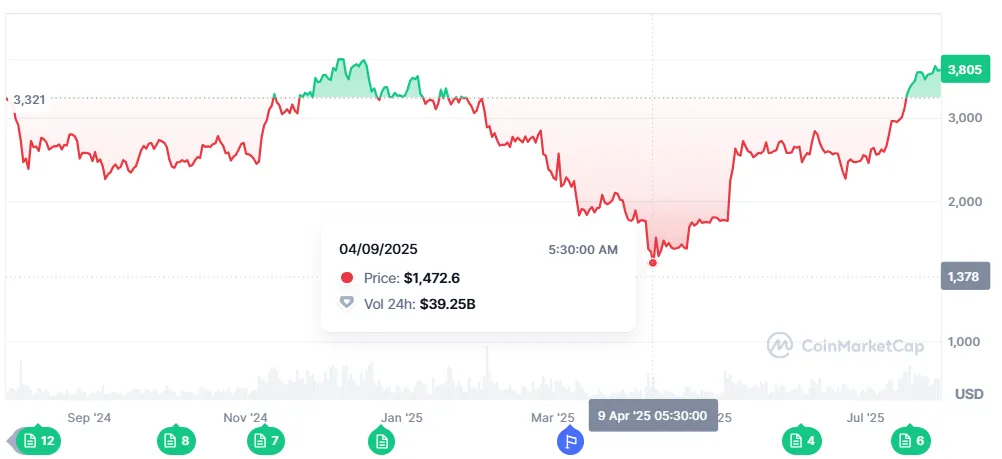Open the news marker labeled 4

click(x=801, y=440)
